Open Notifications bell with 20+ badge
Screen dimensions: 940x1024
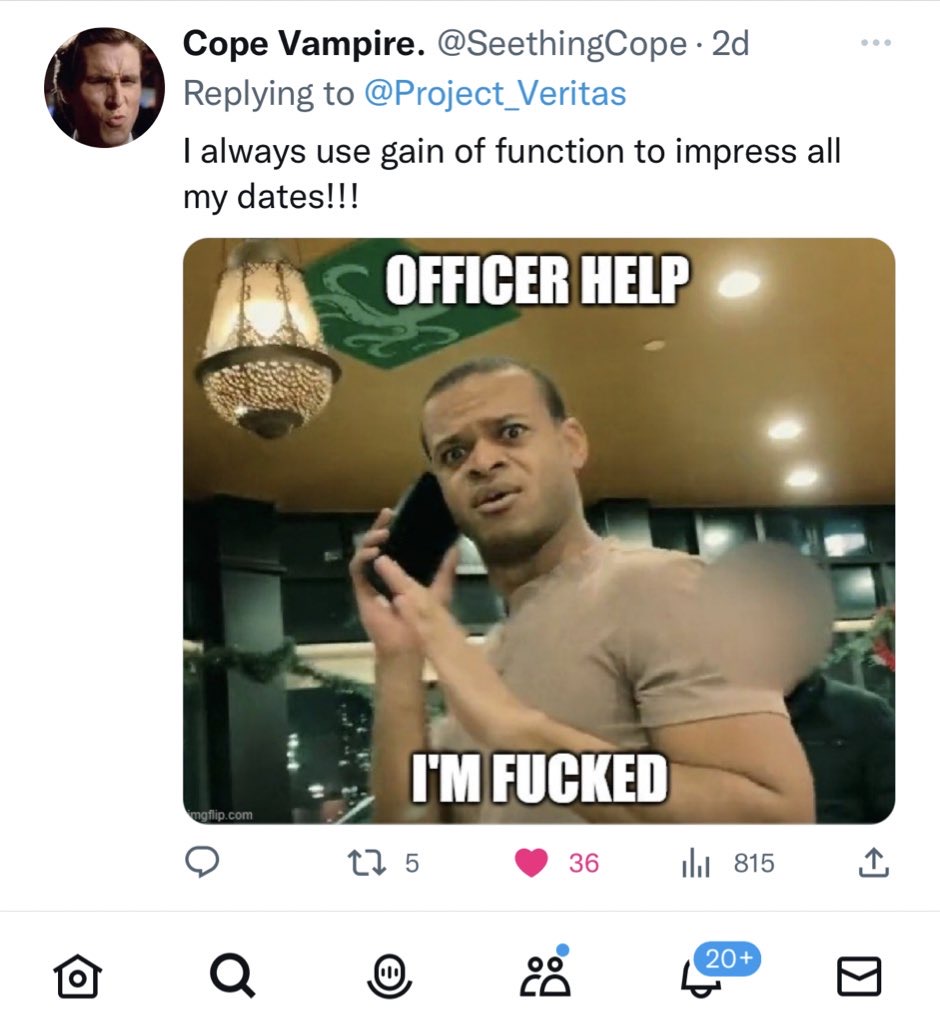703,977
